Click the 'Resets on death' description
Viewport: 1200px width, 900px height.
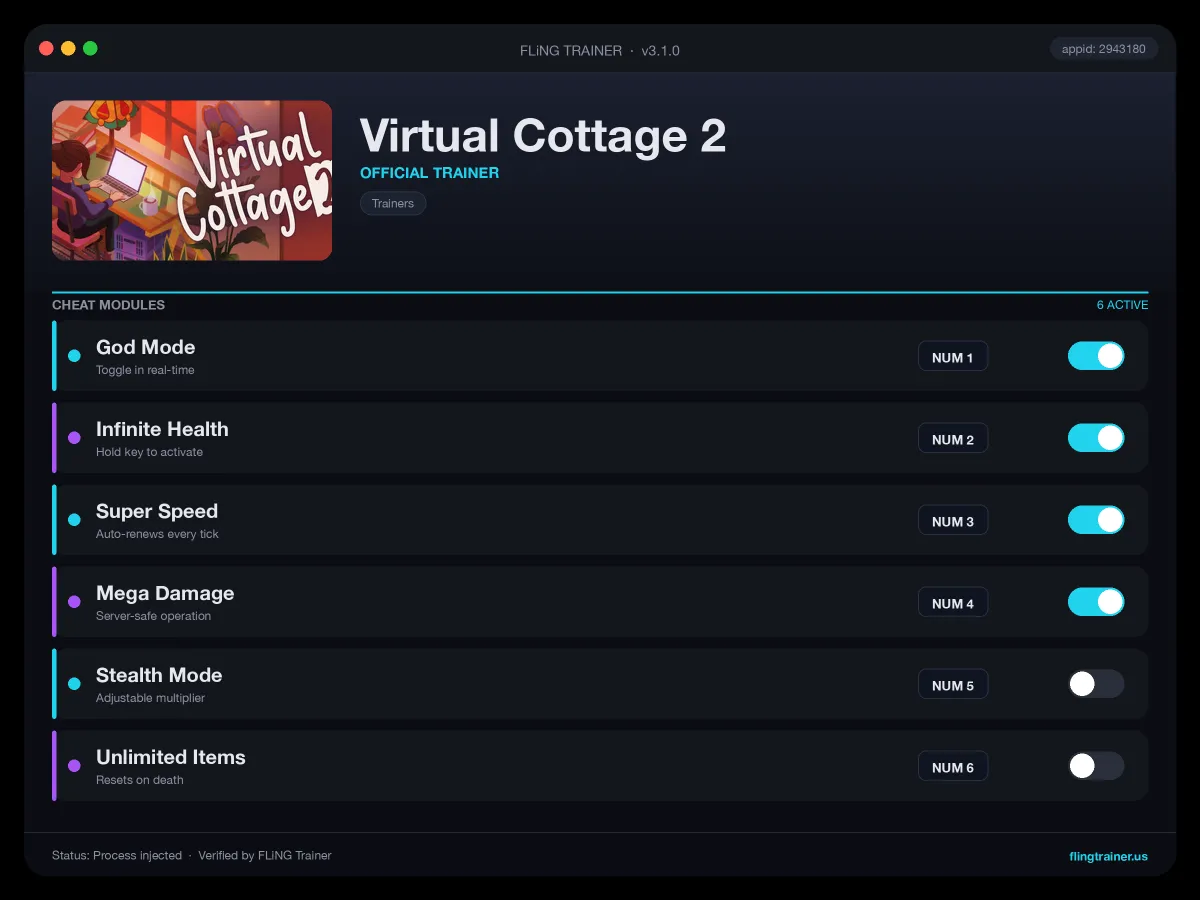[x=140, y=780]
